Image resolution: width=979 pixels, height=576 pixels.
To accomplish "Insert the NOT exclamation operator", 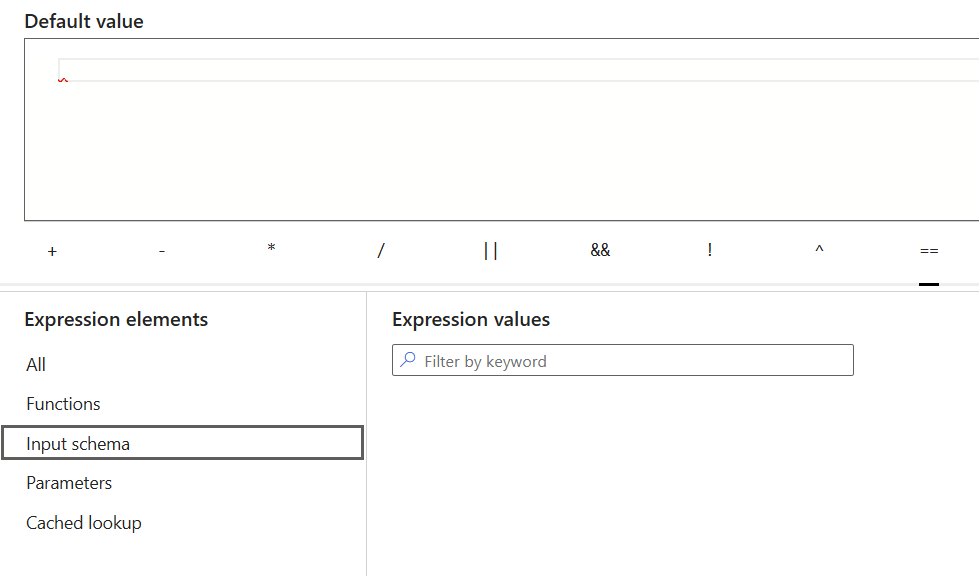I will 710,251.
